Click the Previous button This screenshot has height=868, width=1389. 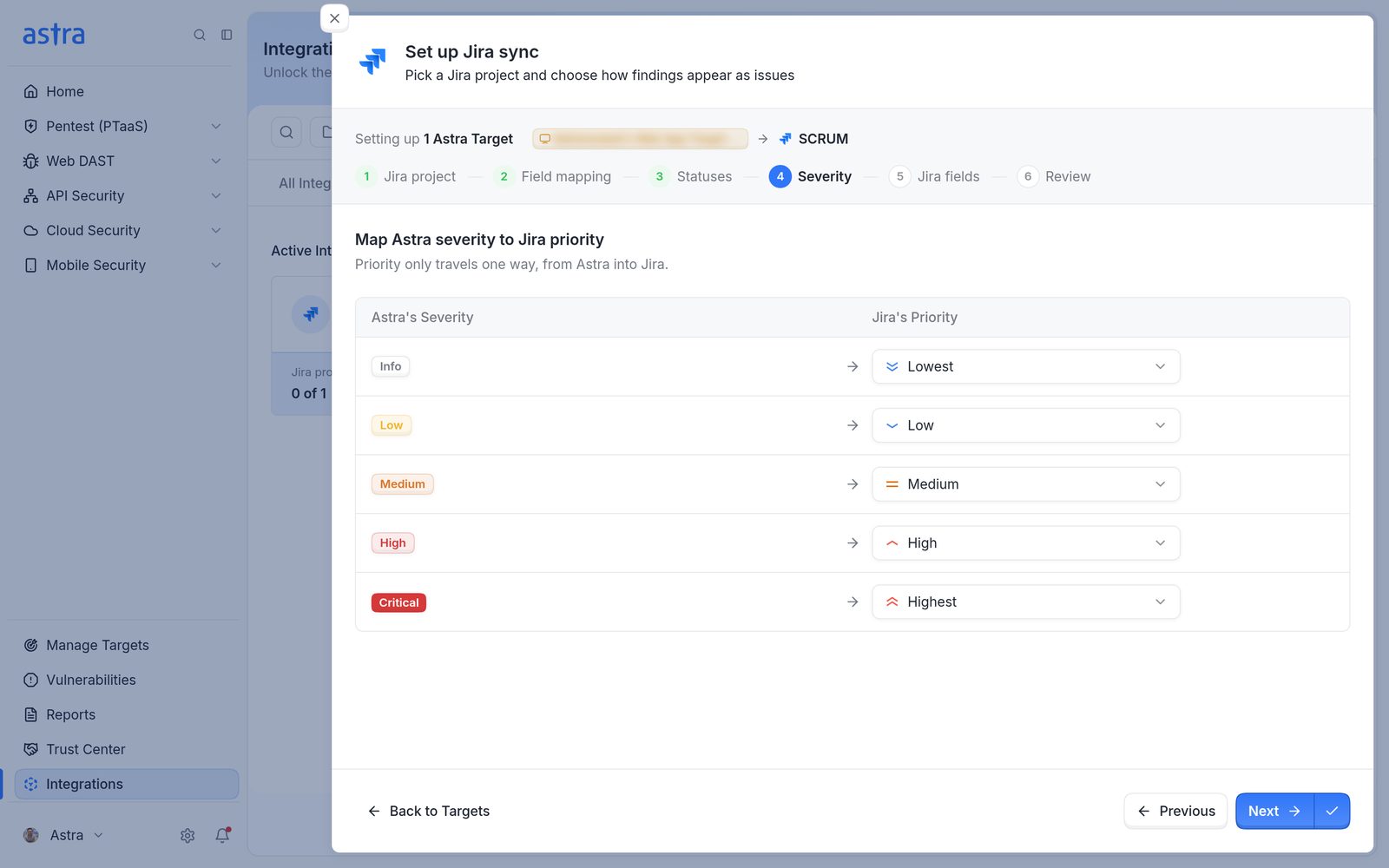(1175, 811)
